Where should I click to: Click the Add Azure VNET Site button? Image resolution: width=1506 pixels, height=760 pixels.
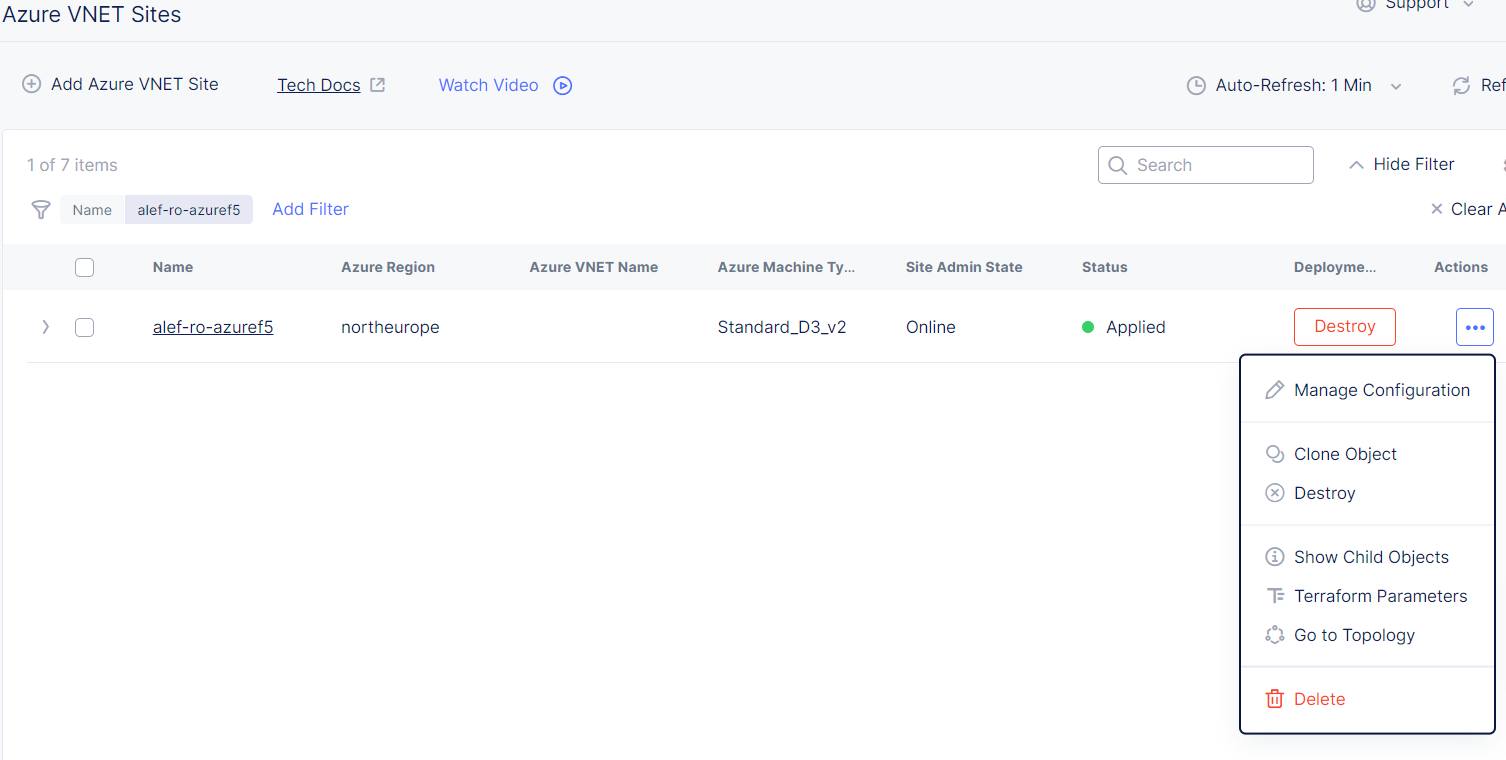click(120, 84)
